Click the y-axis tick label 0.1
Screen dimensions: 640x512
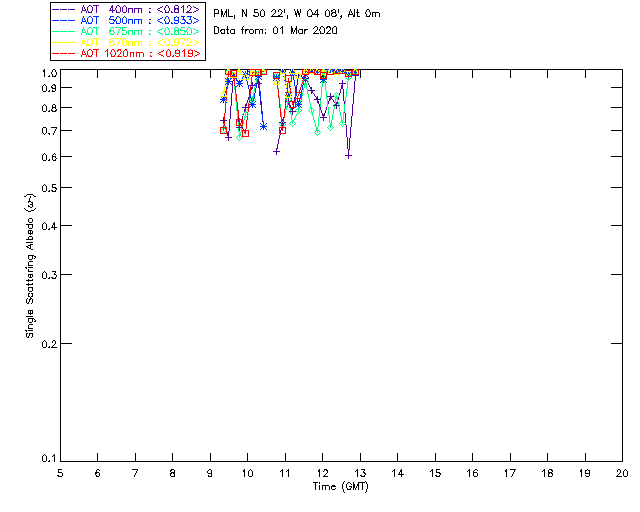click(46, 459)
